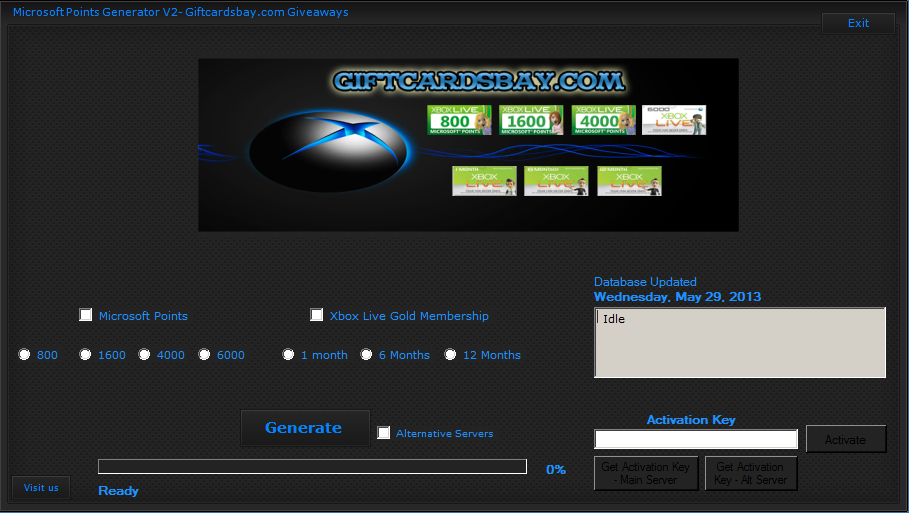Viewport: 909px width, 513px height.
Task: Click the 4000 Microsoft Points card image
Action: (603, 120)
